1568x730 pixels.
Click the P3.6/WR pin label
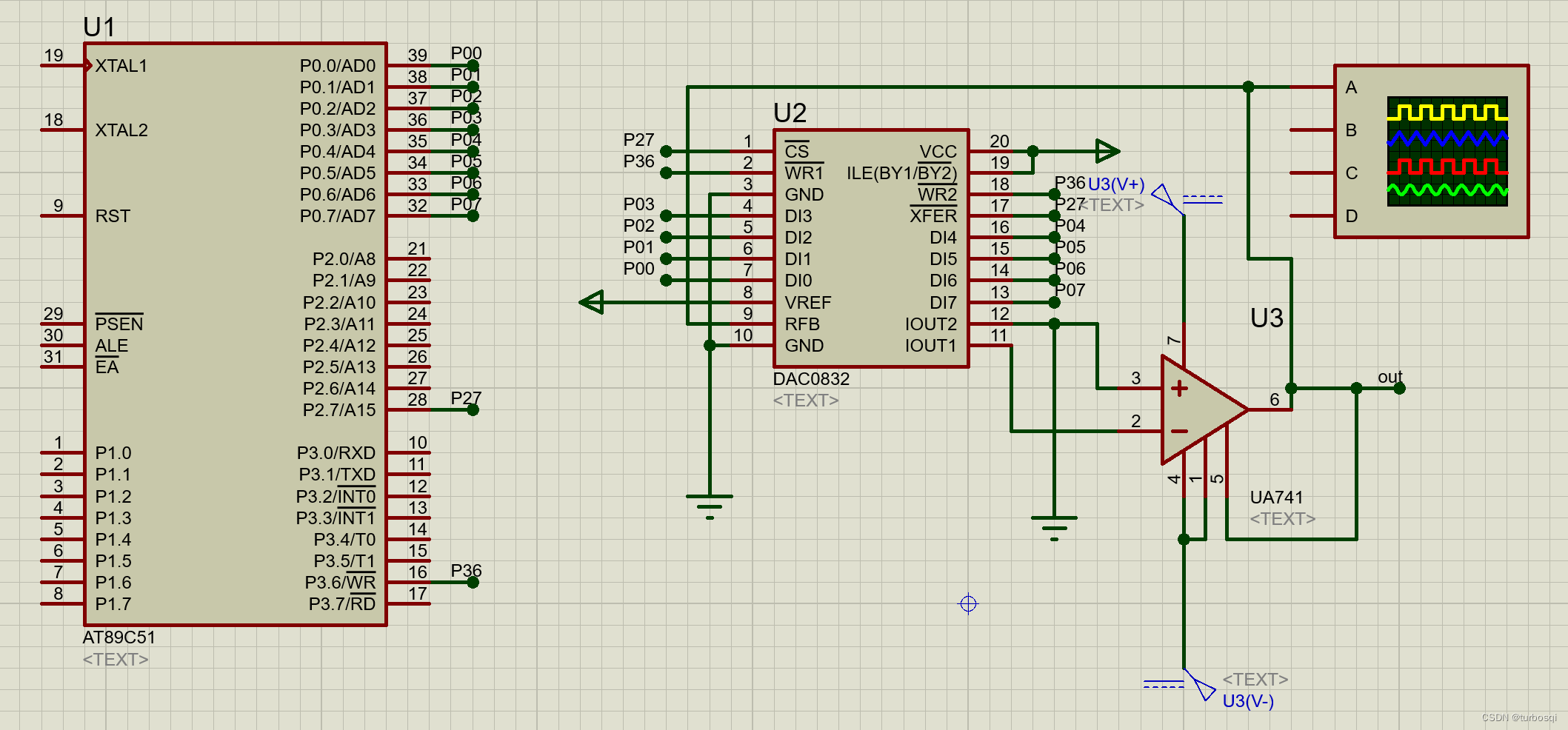(341, 583)
